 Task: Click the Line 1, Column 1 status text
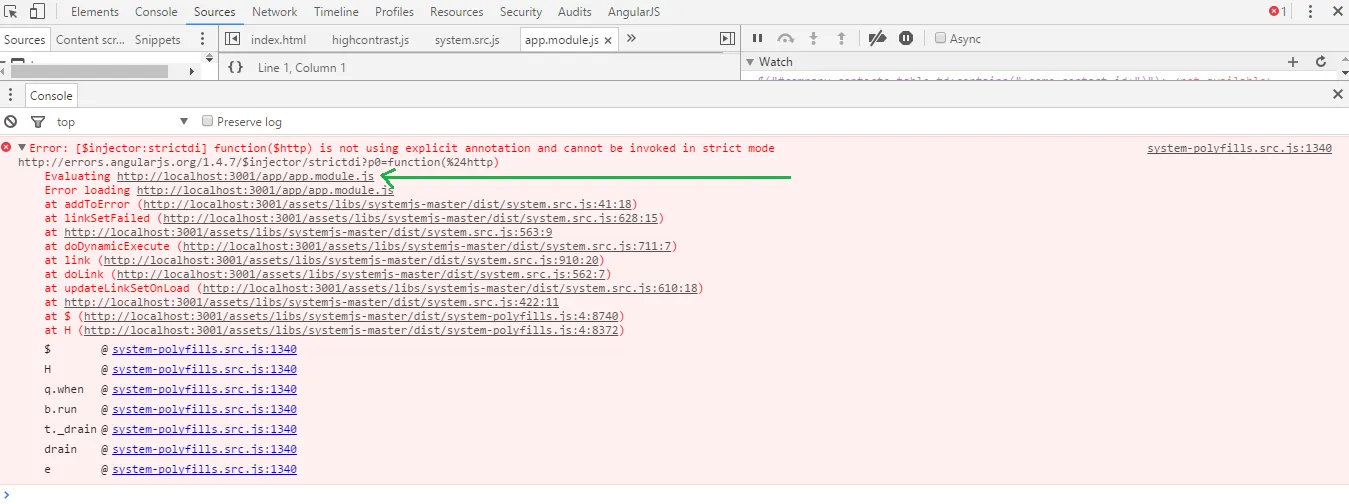pyautogui.click(x=302, y=67)
